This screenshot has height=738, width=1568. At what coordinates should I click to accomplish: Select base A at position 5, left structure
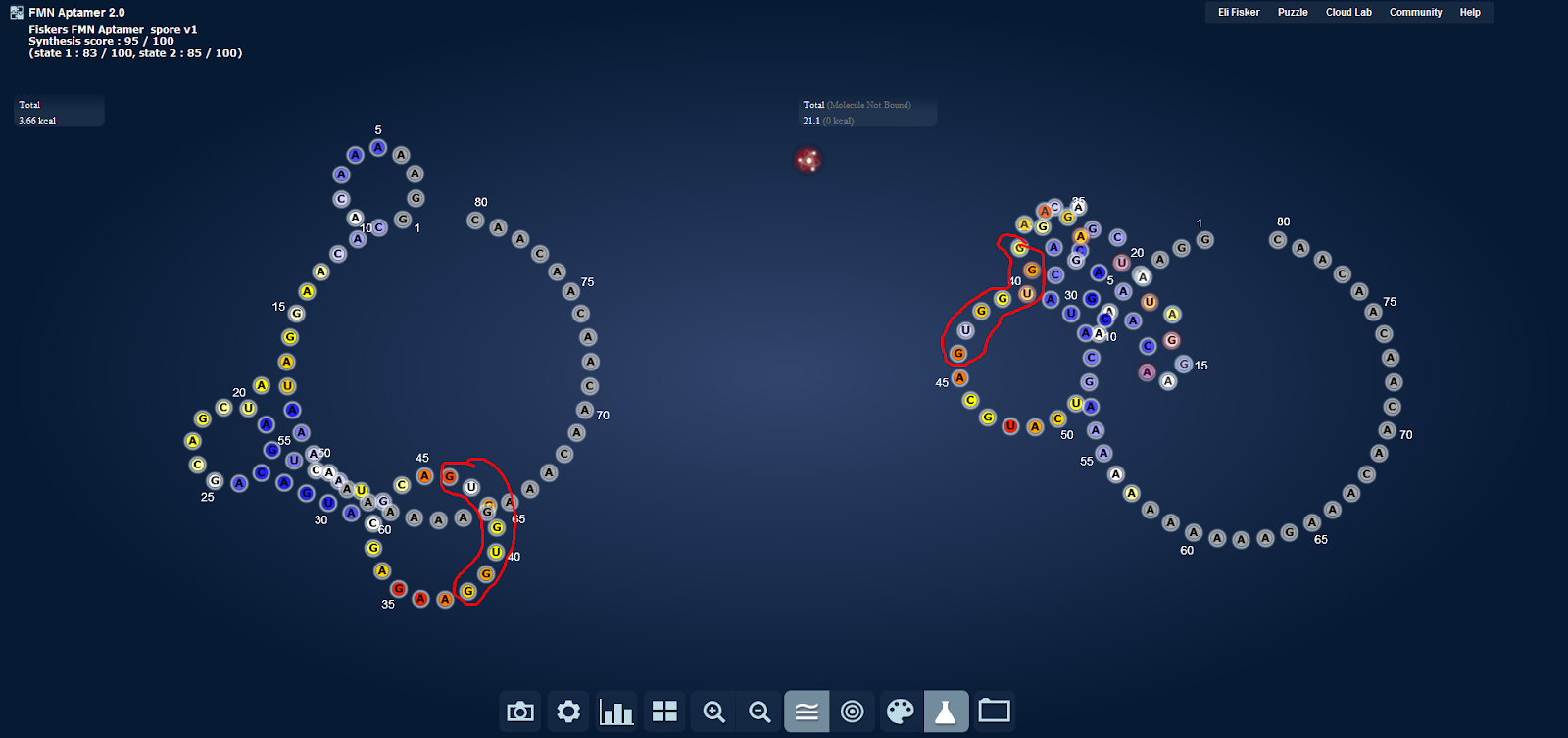click(378, 148)
